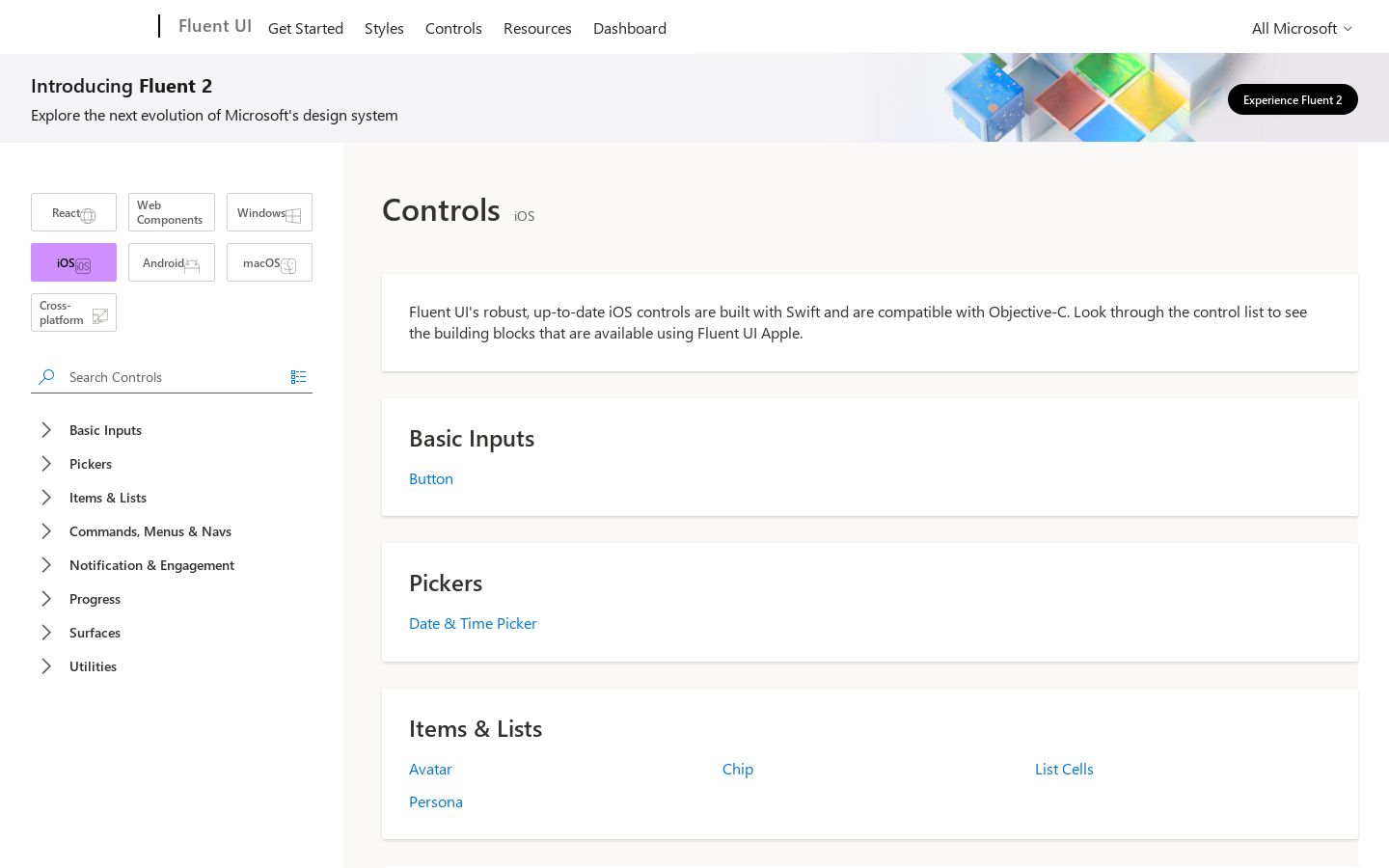The image size is (1389, 868).
Task: Click the Pickers section heading
Action: pos(446,583)
